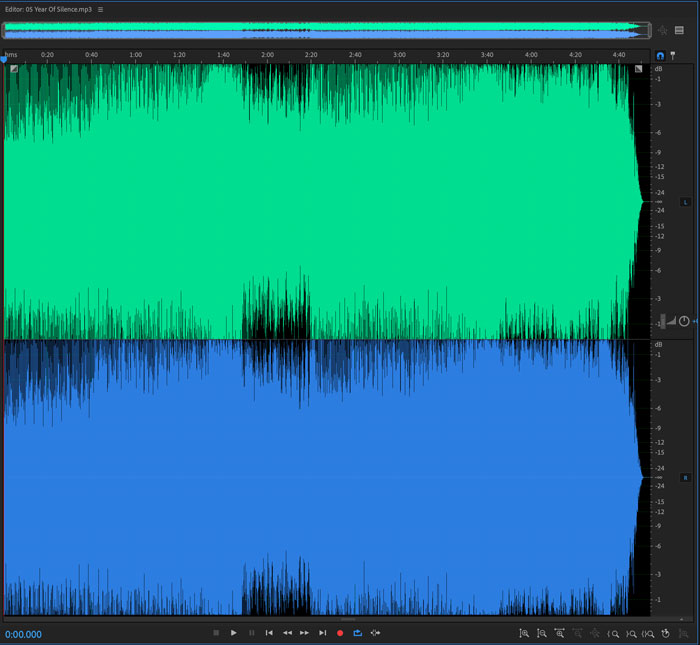The height and width of the screenshot is (645, 700).
Task: Click the 0:20 mark on time ruler
Action: (x=47, y=55)
